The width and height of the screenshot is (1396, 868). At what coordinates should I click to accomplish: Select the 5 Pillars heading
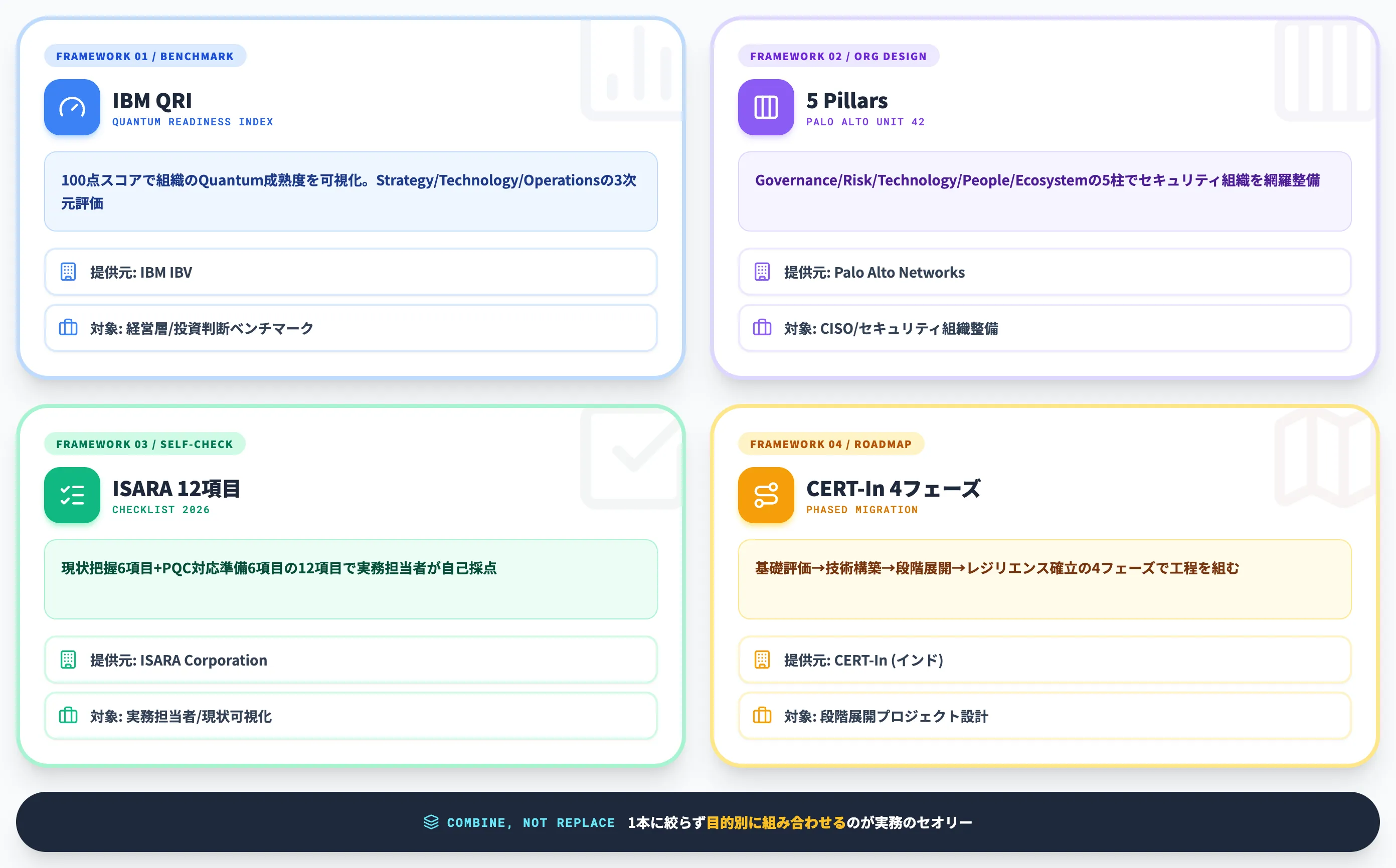[x=847, y=101]
